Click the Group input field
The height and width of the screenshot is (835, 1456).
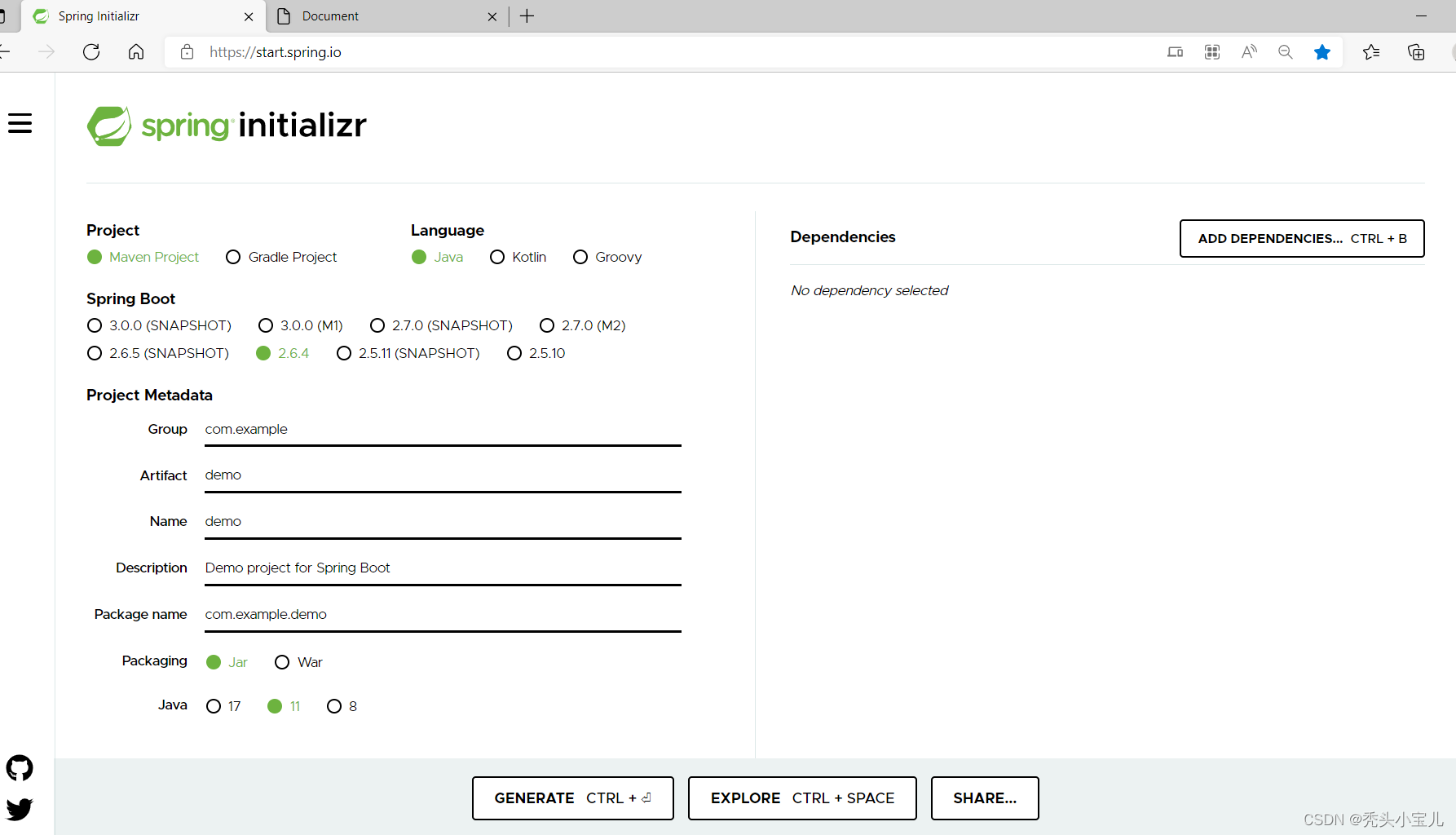(x=443, y=430)
